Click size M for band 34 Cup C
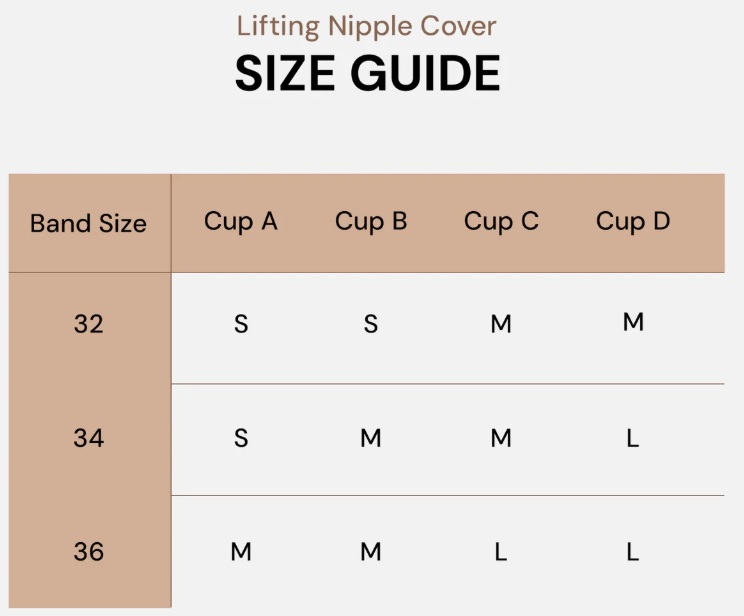Viewport: 744px width, 616px height. point(501,438)
